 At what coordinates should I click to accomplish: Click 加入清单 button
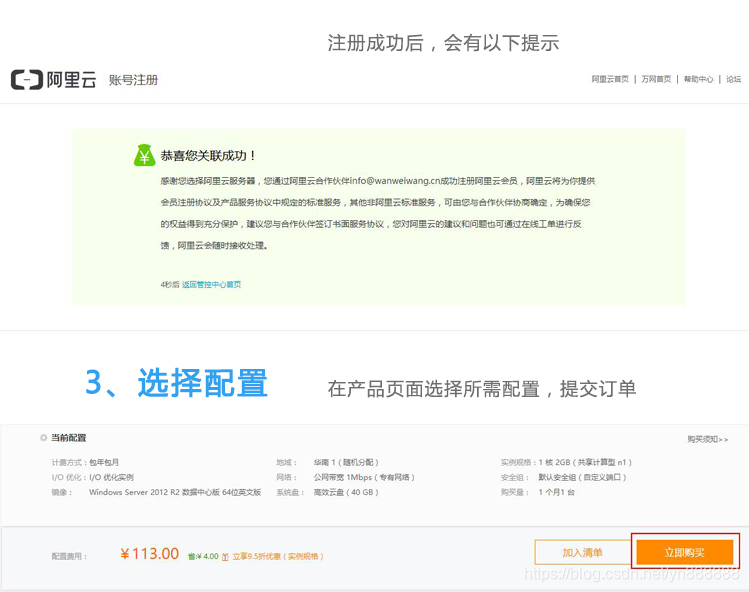pyautogui.click(x=583, y=552)
